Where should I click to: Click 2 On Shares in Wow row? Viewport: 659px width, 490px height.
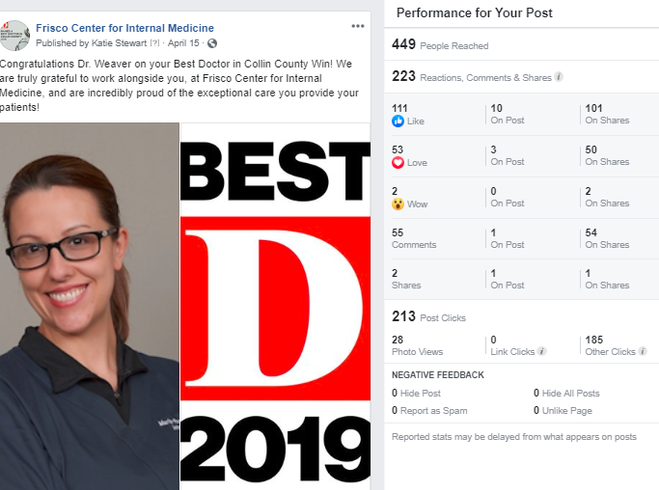click(607, 197)
